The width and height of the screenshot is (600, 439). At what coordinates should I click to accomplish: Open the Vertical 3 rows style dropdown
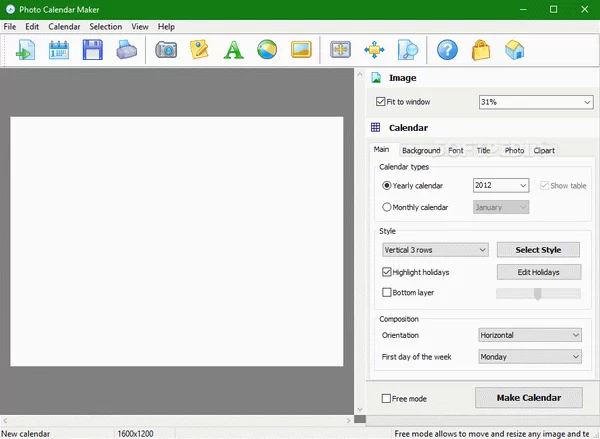click(x=435, y=250)
